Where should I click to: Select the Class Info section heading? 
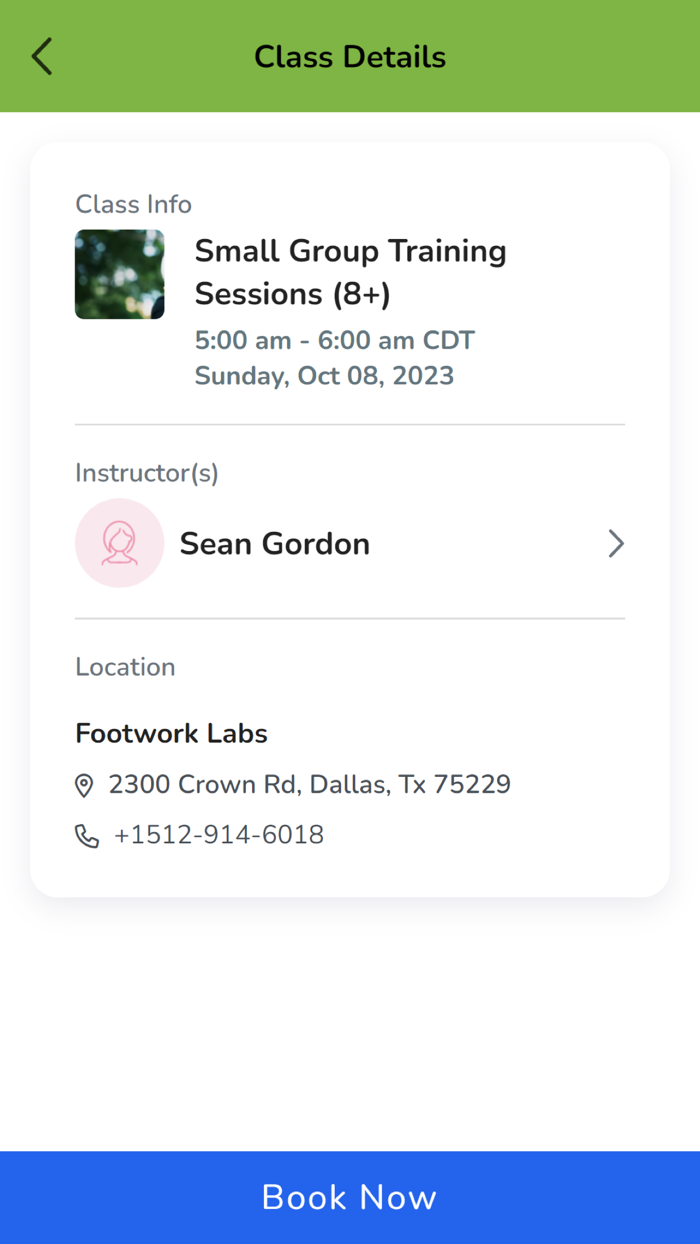tap(133, 204)
